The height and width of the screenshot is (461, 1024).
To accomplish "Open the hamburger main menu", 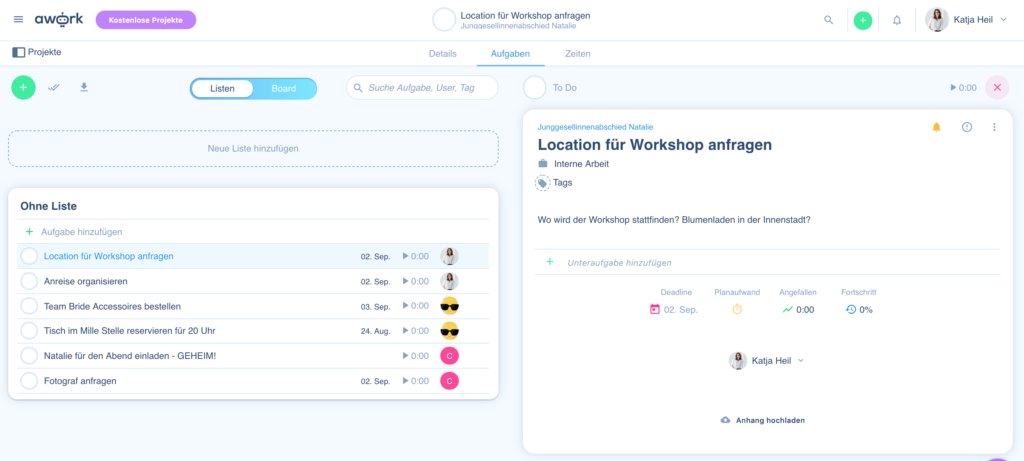I will coord(18,20).
